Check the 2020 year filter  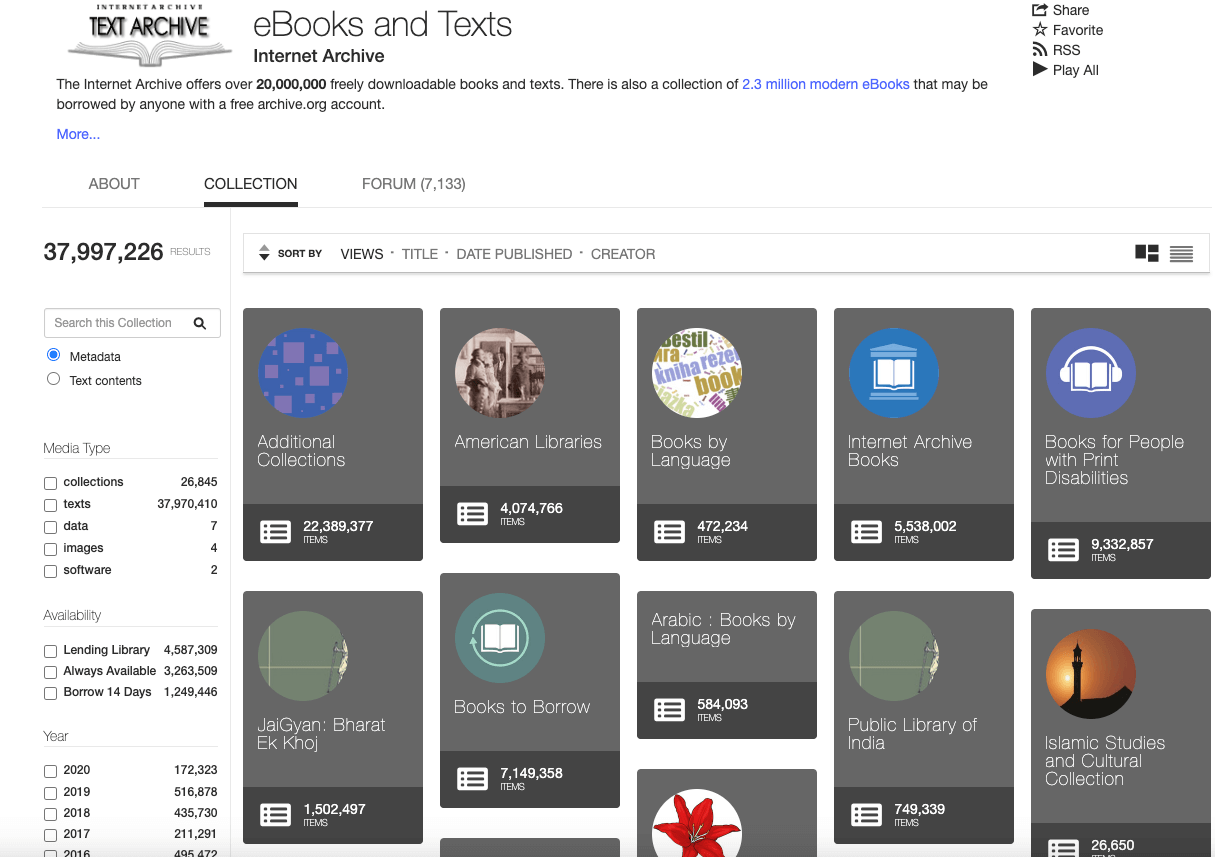(51, 771)
